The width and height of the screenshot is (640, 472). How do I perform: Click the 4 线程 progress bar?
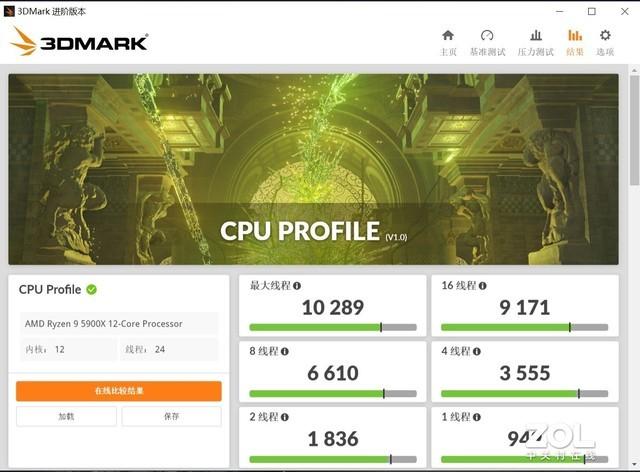(x=524, y=394)
